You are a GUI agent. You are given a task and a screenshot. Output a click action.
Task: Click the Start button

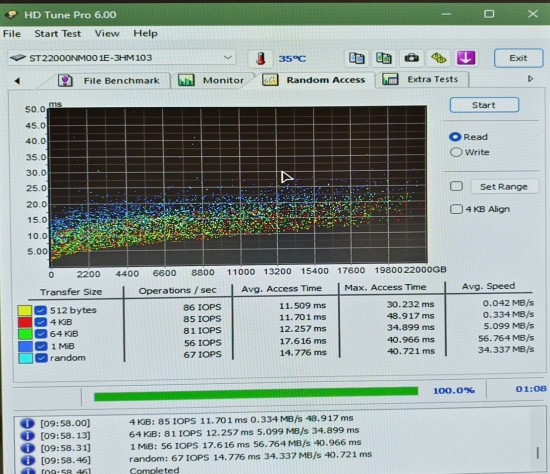click(x=484, y=105)
